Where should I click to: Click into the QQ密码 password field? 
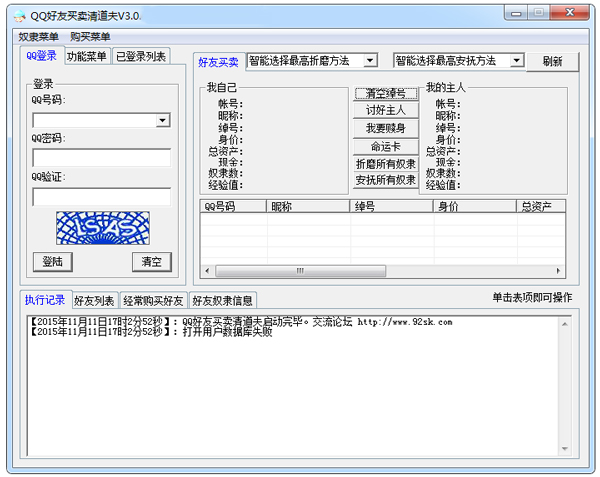click(x=102, y=158)
